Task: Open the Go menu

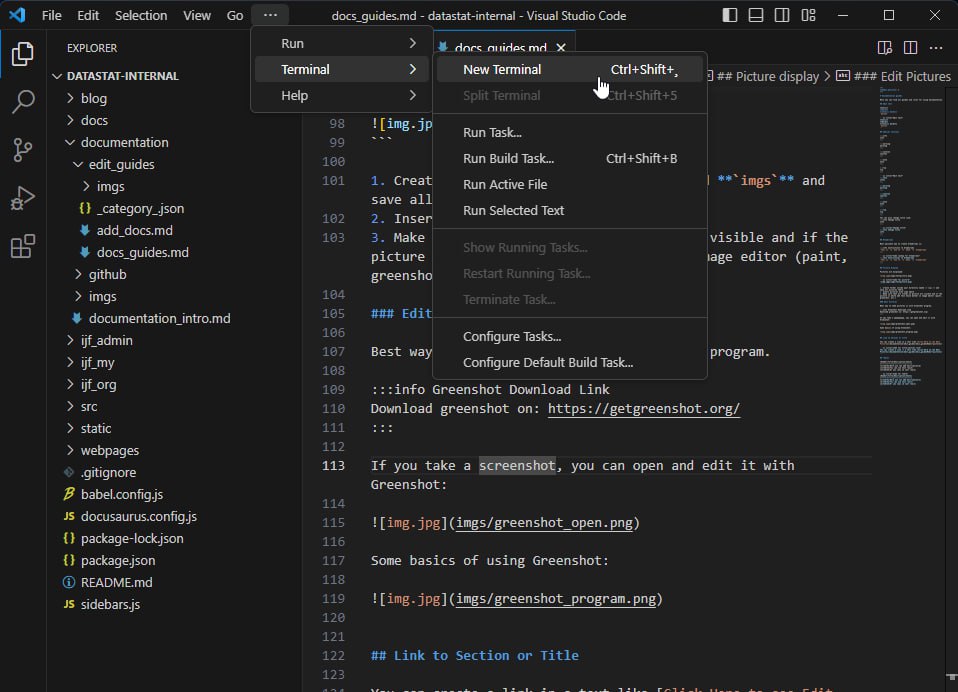Action: tap(235, 15)
